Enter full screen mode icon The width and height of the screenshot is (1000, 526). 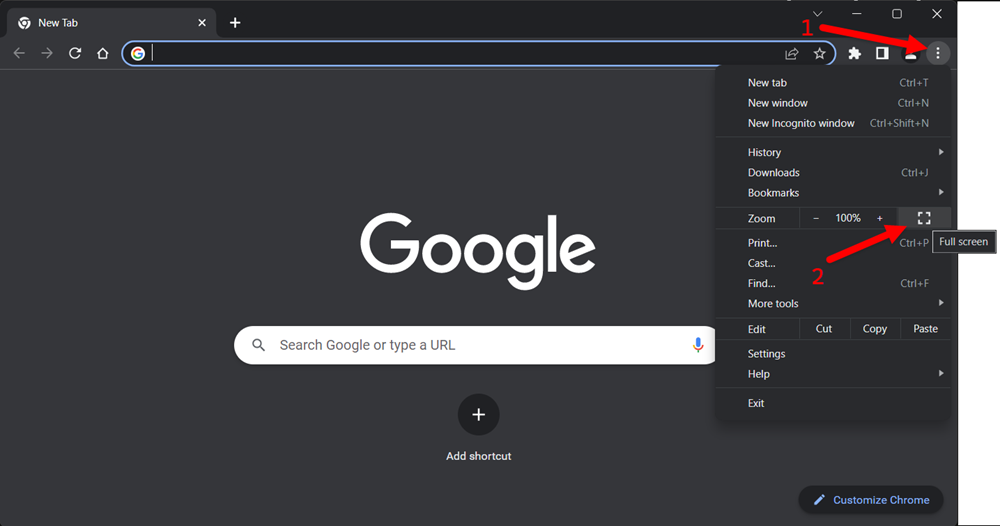924,218
